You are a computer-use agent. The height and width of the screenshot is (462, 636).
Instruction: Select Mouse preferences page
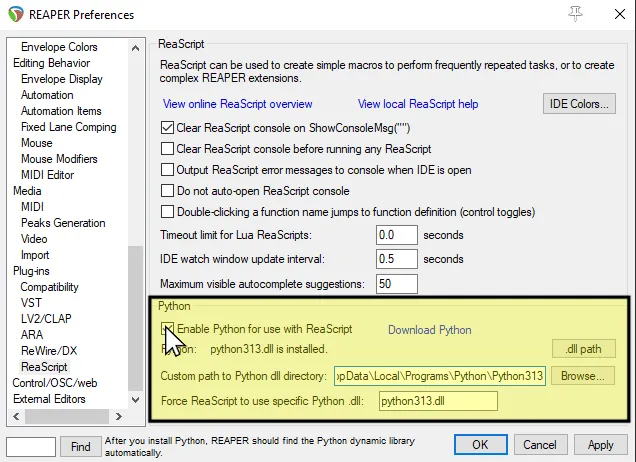[37, 143]
